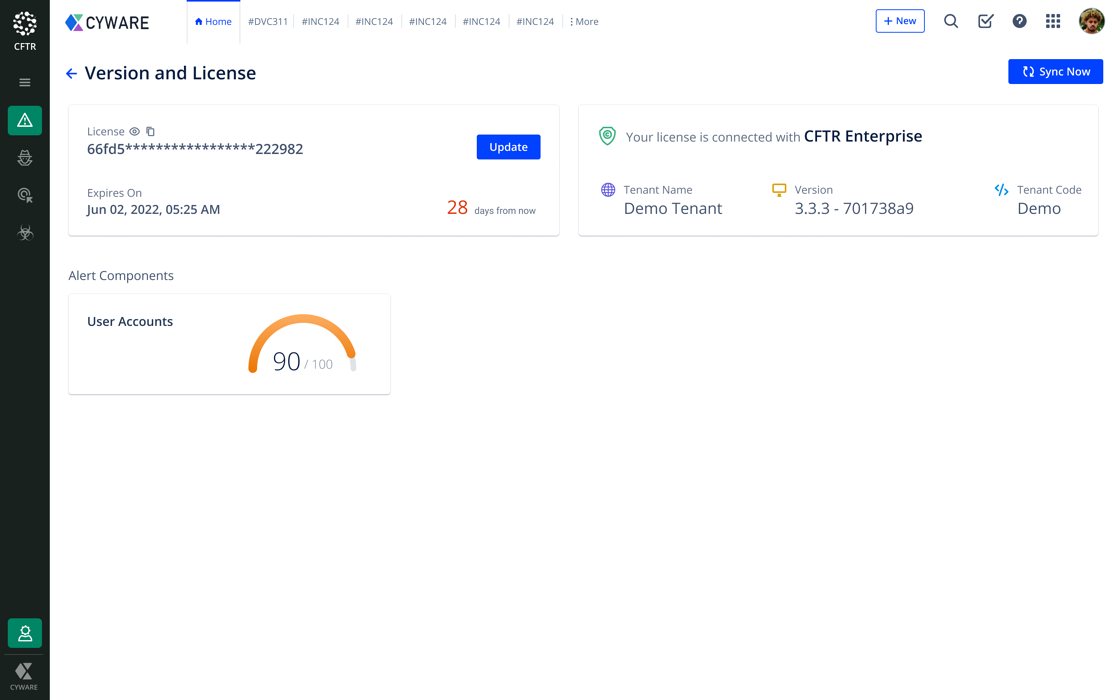Open the apps grid launcher

pos(1053,21)
